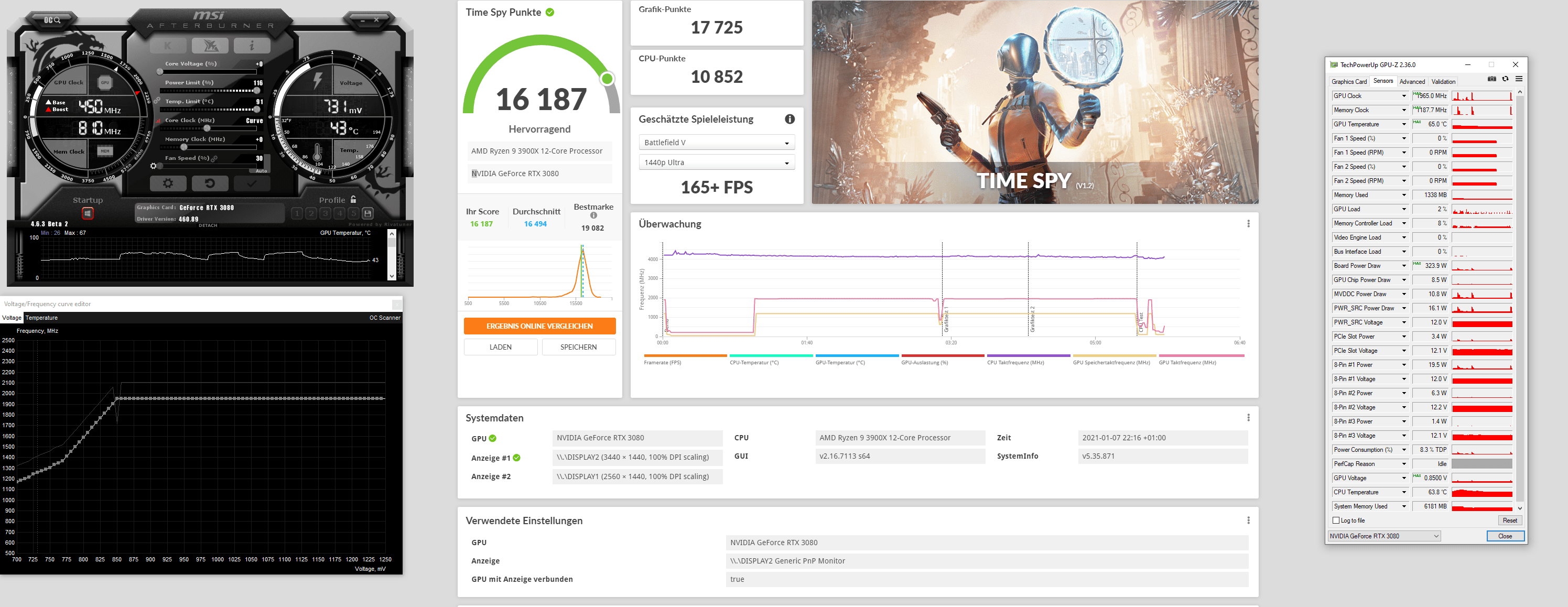Select Afterburner profile slot 3
Image resolution: width=1568 pixels, height=607 pixels.
[325, 213]
